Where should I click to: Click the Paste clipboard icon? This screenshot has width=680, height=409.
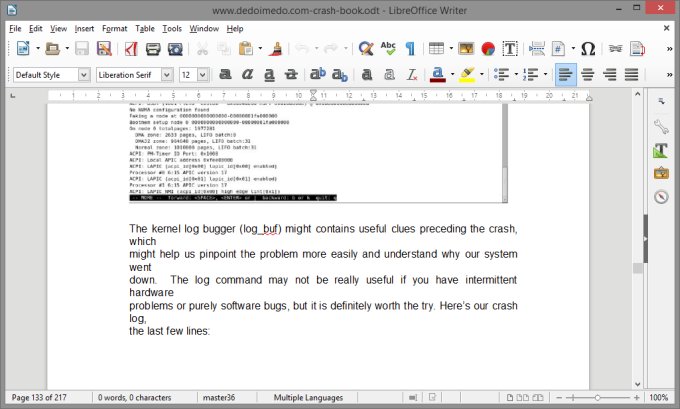246,49
